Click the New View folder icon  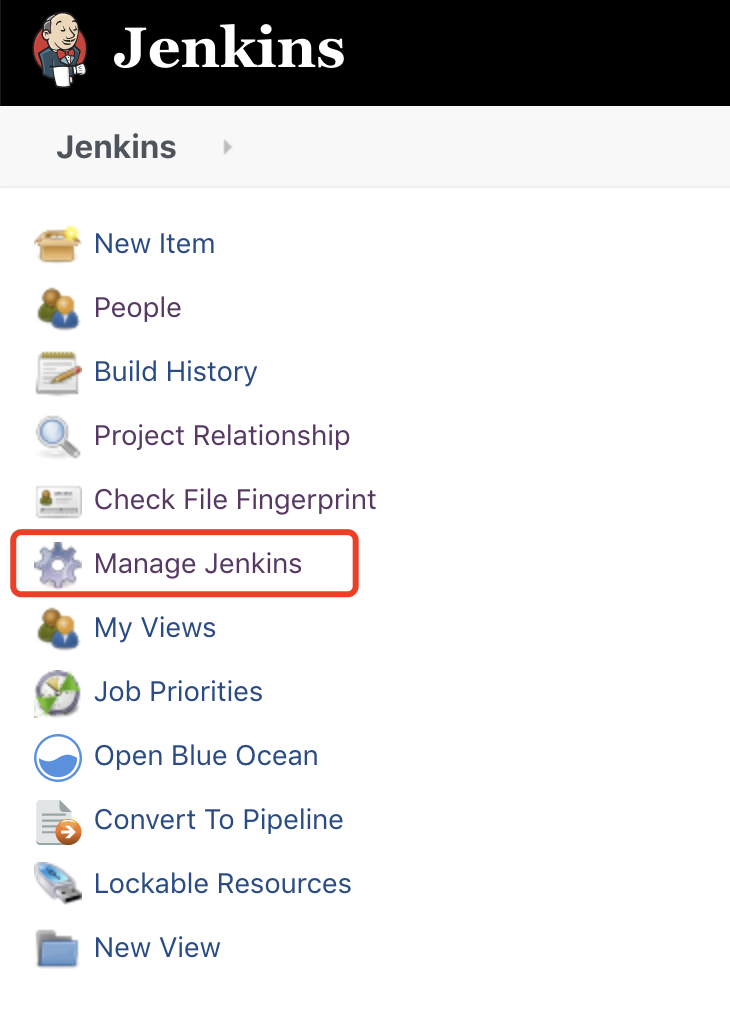tap(57, 948)
